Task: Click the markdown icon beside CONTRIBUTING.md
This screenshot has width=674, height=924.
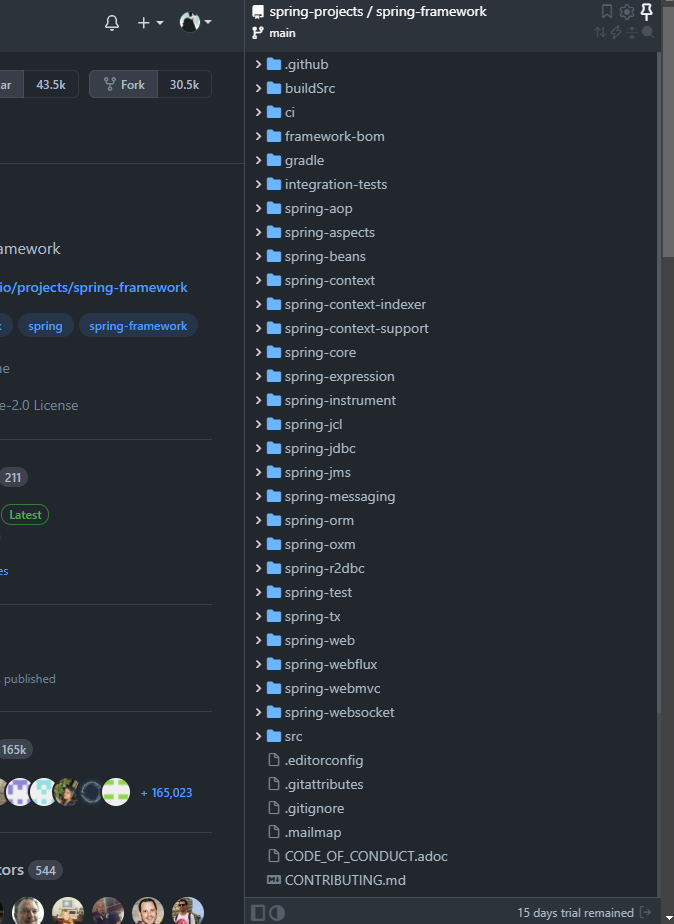Action: (274, 880)
